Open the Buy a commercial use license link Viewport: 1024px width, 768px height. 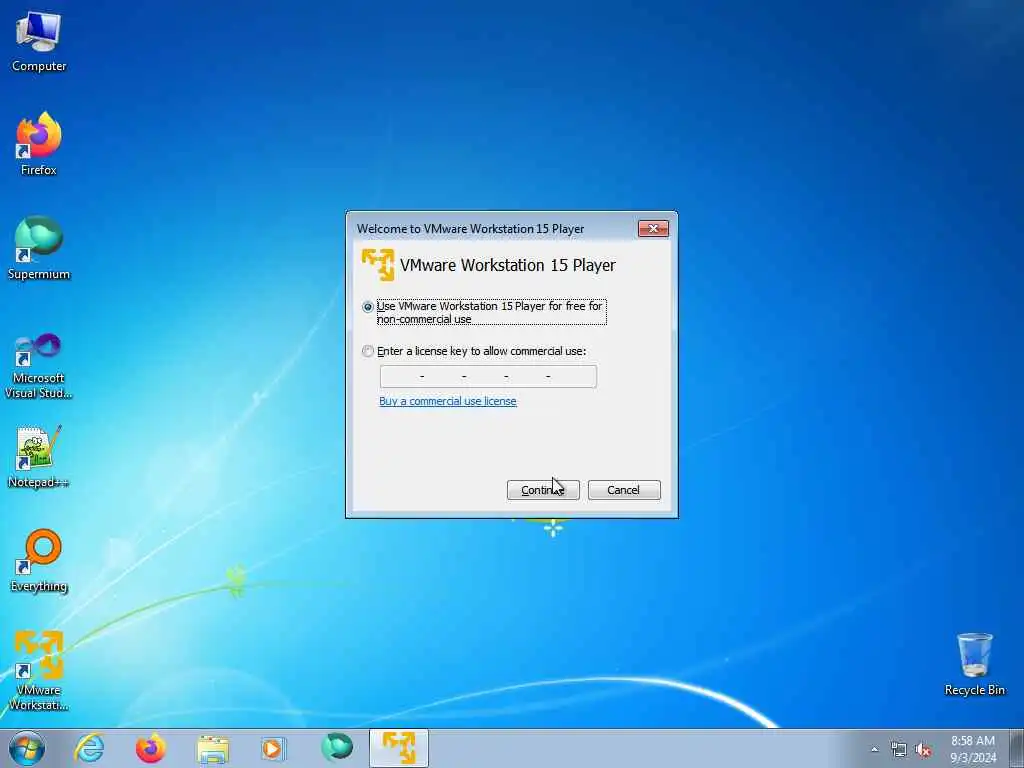click(448, 401)
